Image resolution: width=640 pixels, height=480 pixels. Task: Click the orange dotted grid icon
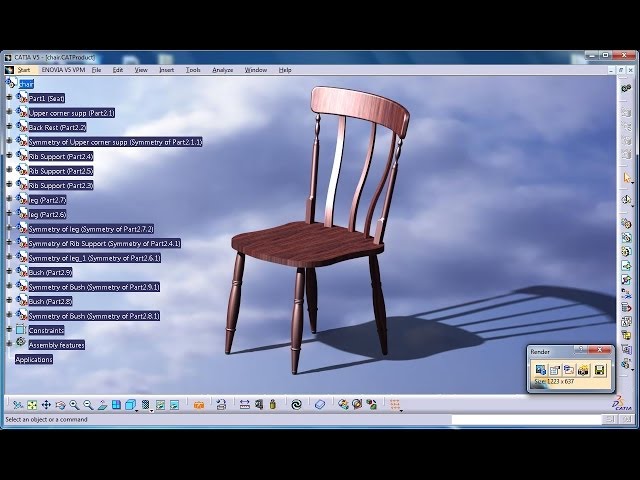395,404
